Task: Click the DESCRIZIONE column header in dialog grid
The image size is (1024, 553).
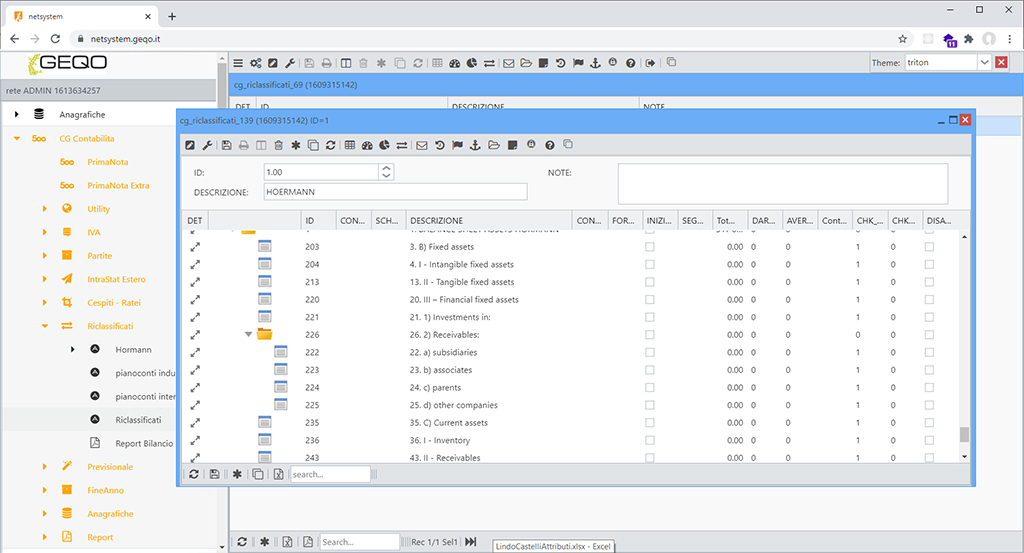Action: pyautogui.click(x=436, y=220)
